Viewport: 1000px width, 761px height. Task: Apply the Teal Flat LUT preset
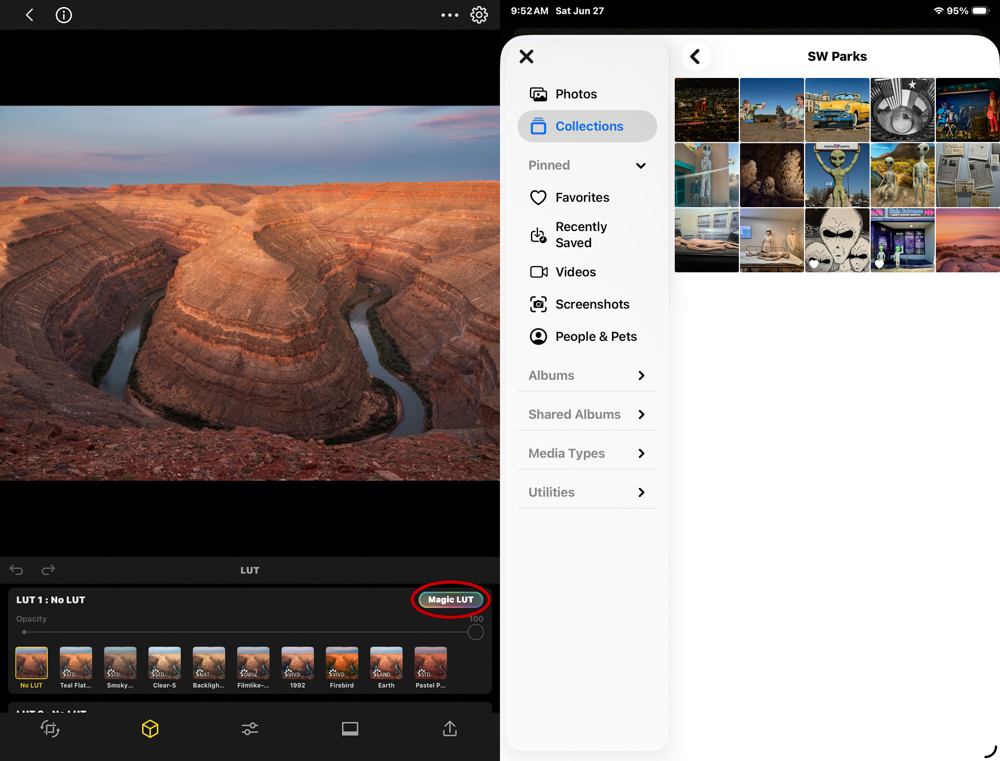click(76, 668)
